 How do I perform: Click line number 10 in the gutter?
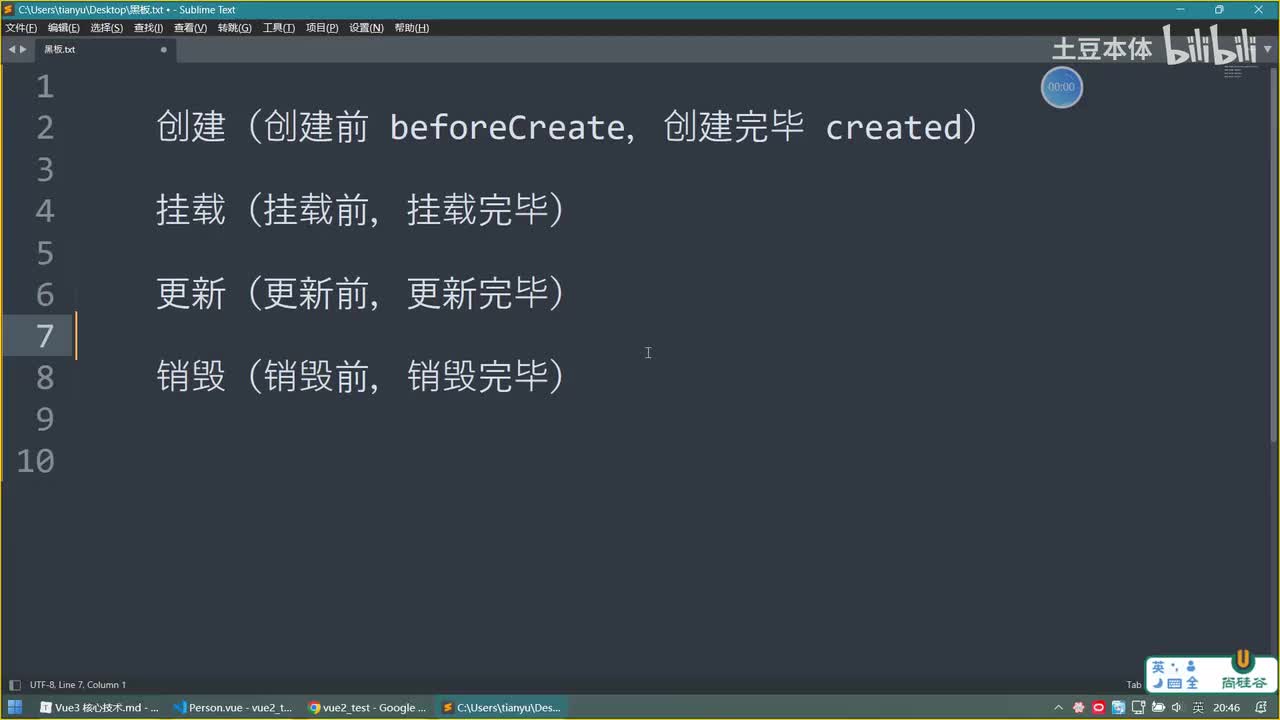coord(36,461)
